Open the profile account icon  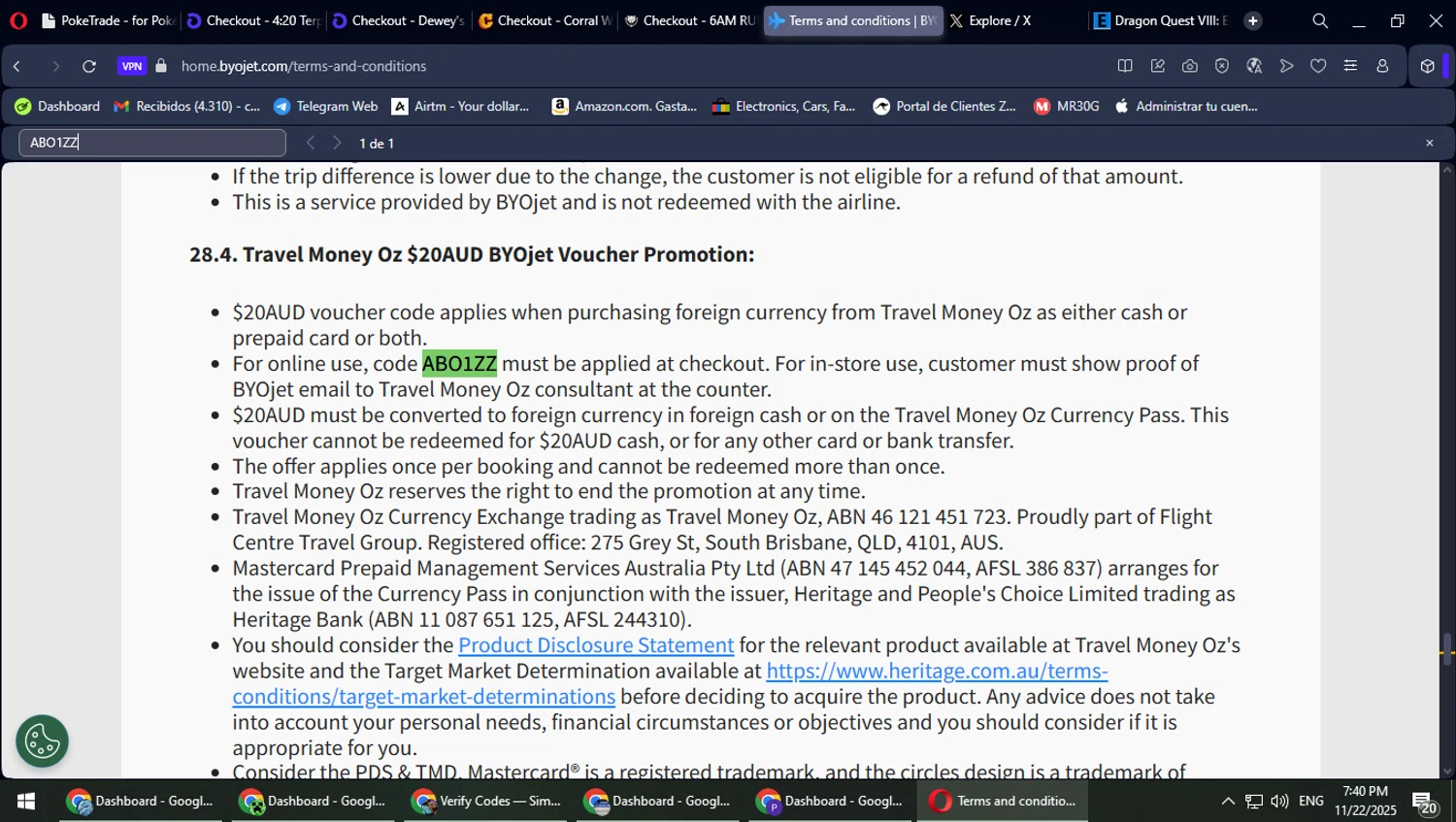click(x=1382, y=66)
